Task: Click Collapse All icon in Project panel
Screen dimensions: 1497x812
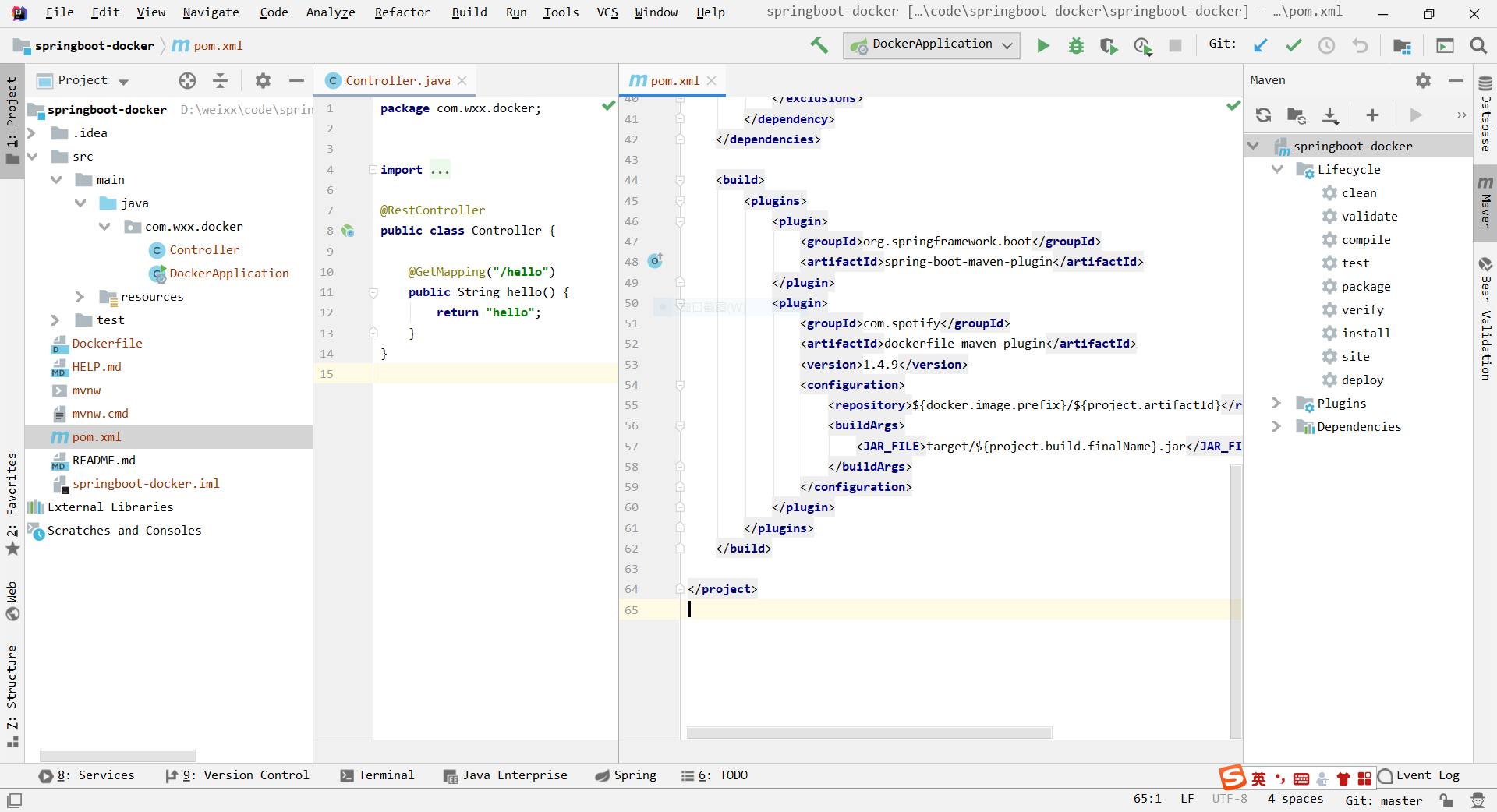Action: tap(221, 80)
